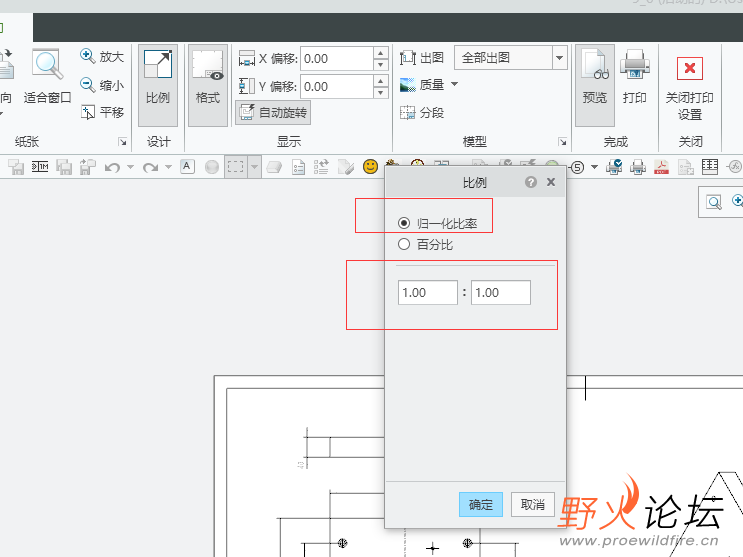Screen dimensions: 743x557
Task: Zoom in with the 放大 tool
Action: coord(102,56)
